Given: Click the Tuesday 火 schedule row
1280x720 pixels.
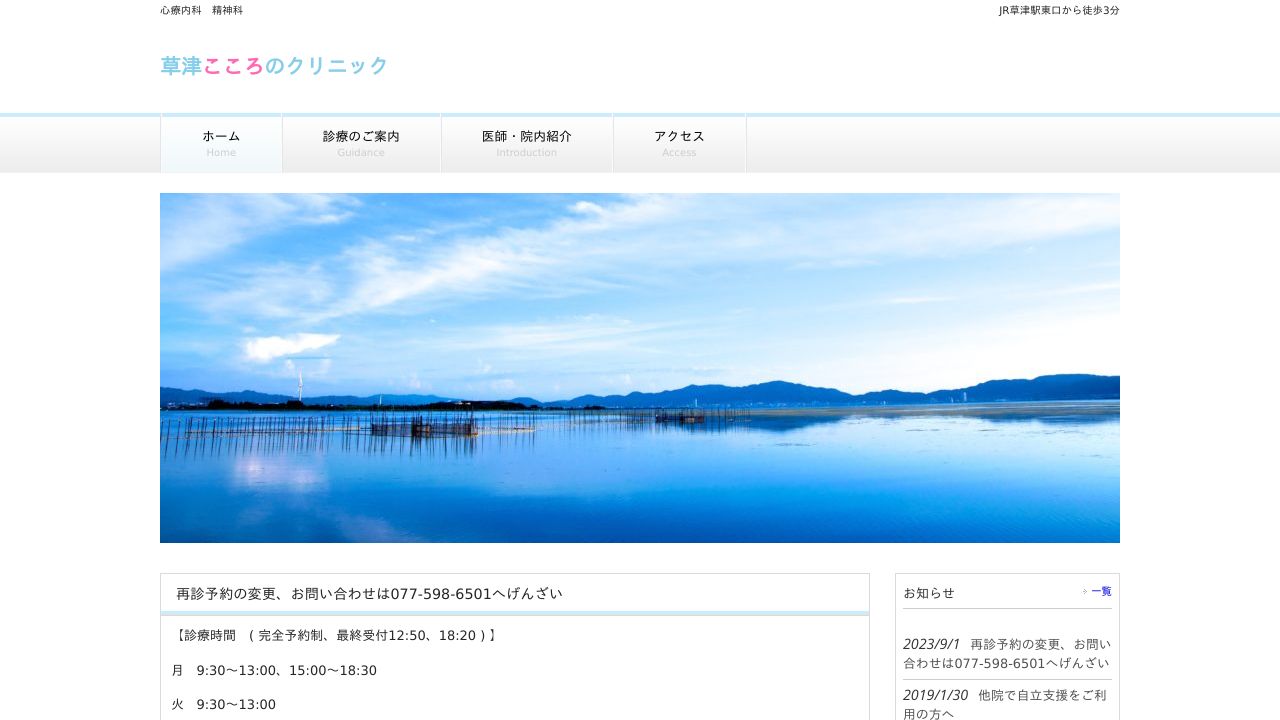Looking at the screenshot, I should click(223, 704).
